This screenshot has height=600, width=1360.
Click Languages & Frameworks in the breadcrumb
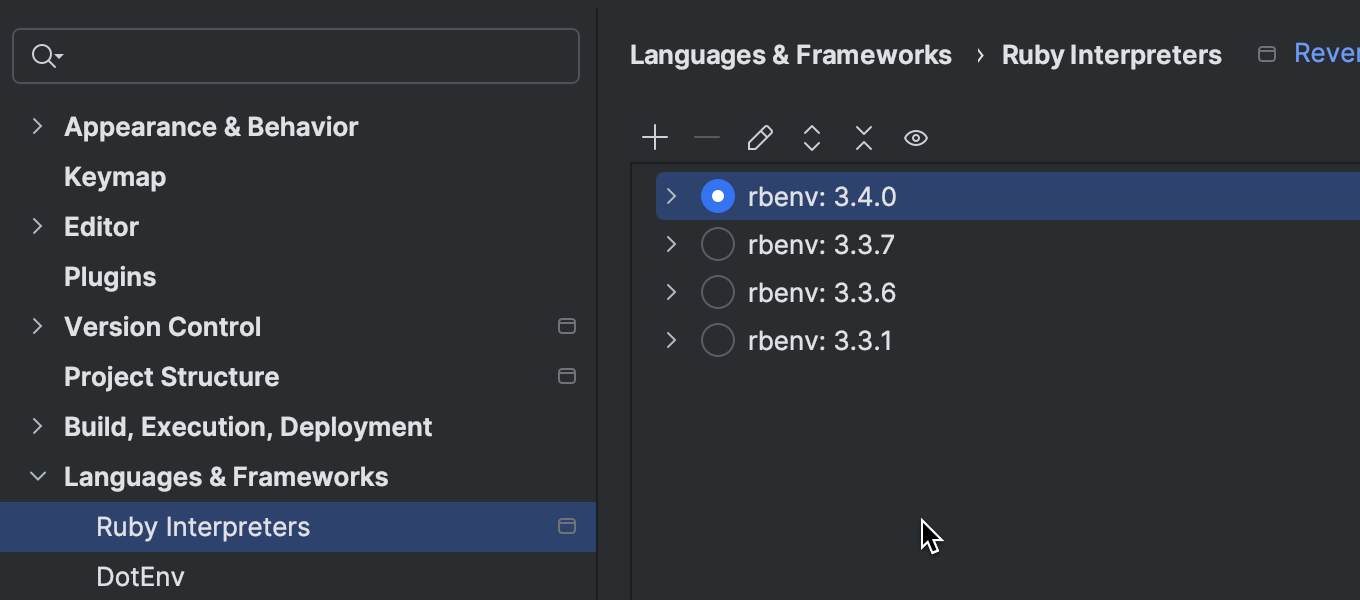click(x=790, y=55)
